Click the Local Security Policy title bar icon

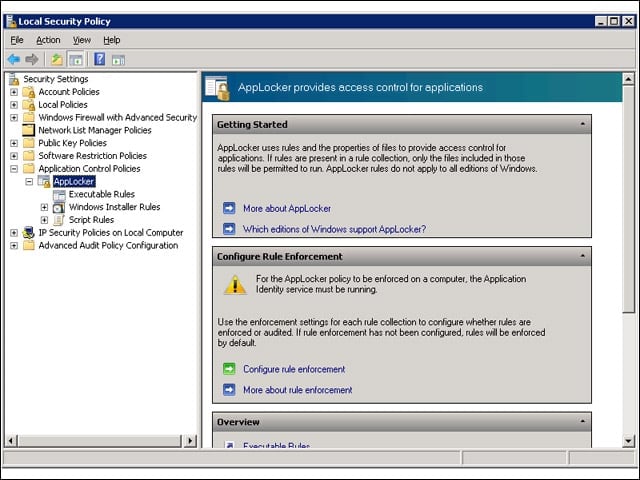tap(11, 21)
